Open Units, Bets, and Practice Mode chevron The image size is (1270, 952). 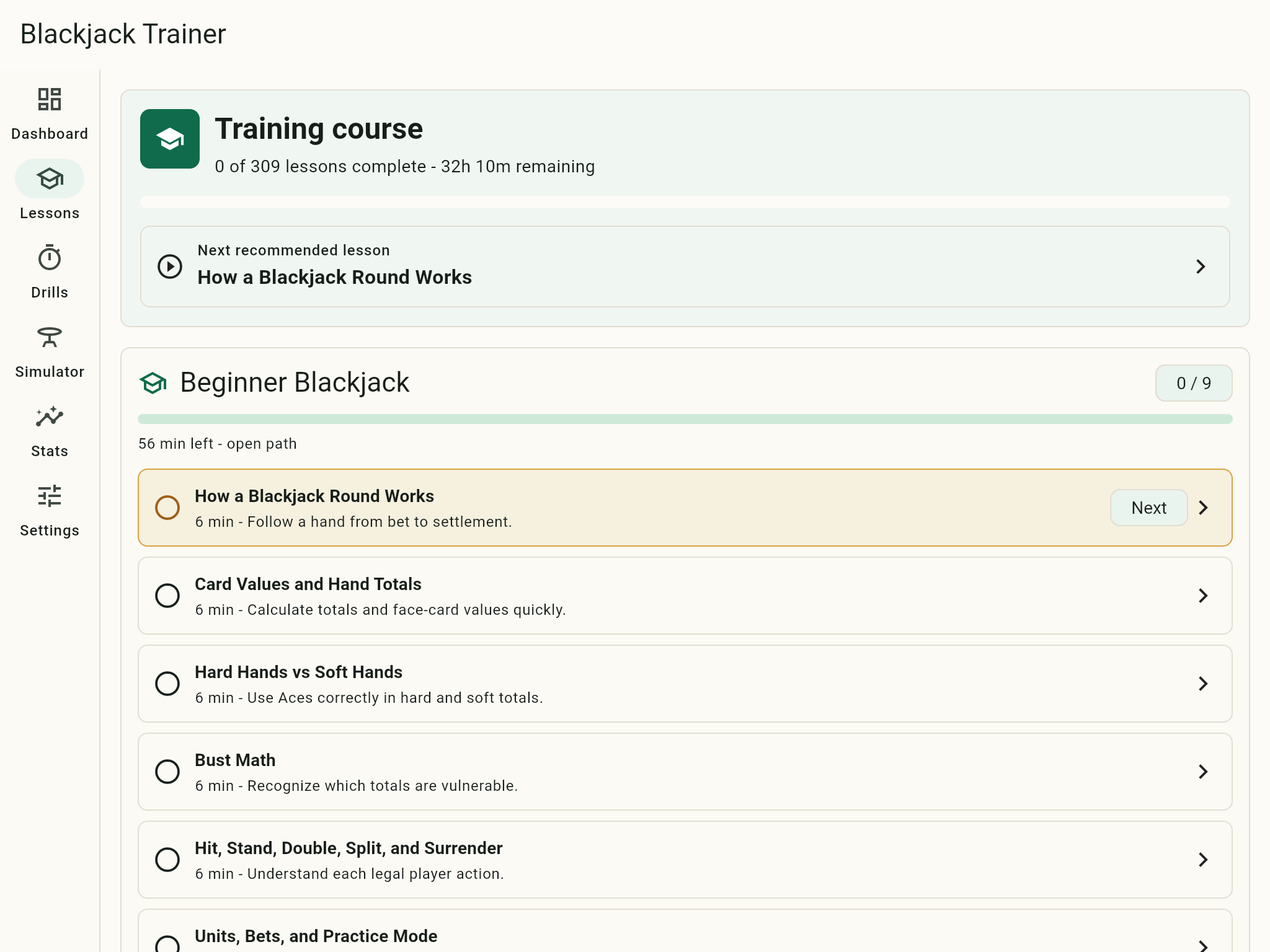[1204, 946]
